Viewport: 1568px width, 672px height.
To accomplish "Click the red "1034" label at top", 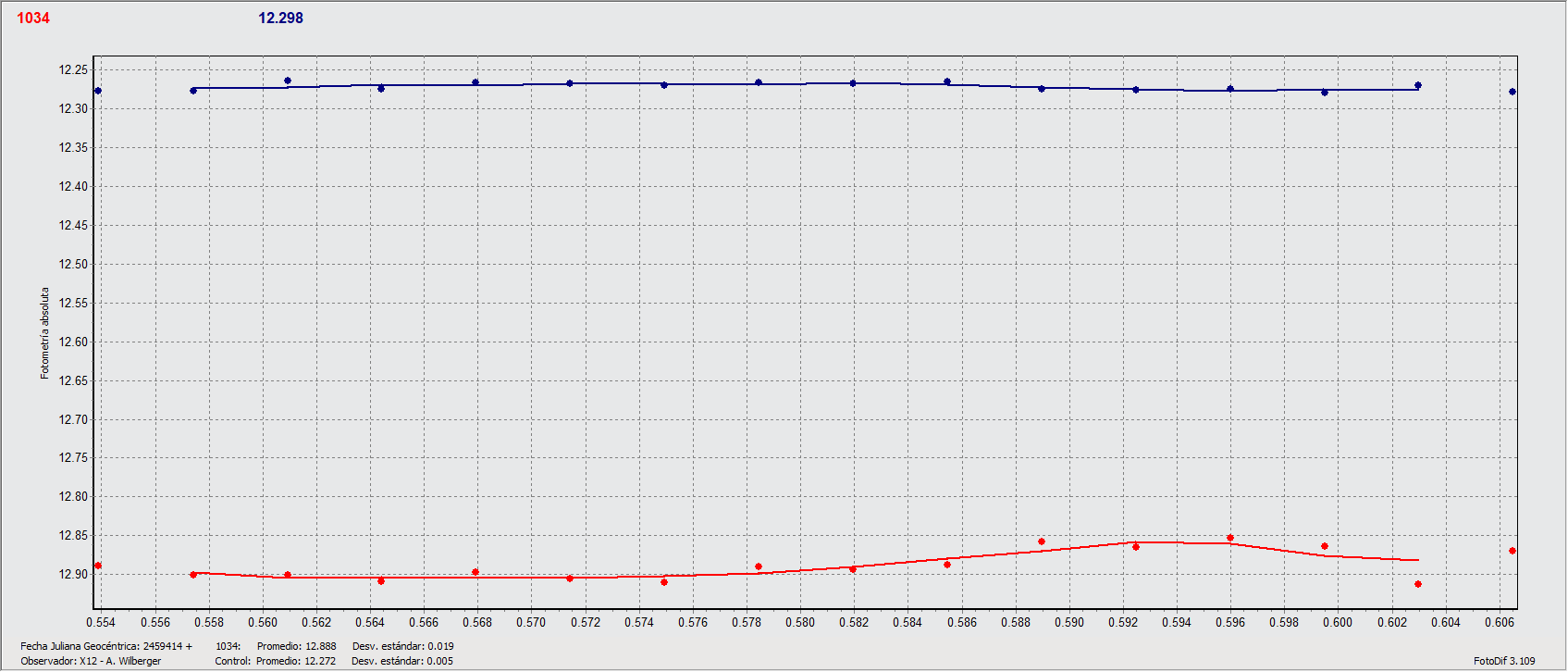I will click(x=33, y=19).
